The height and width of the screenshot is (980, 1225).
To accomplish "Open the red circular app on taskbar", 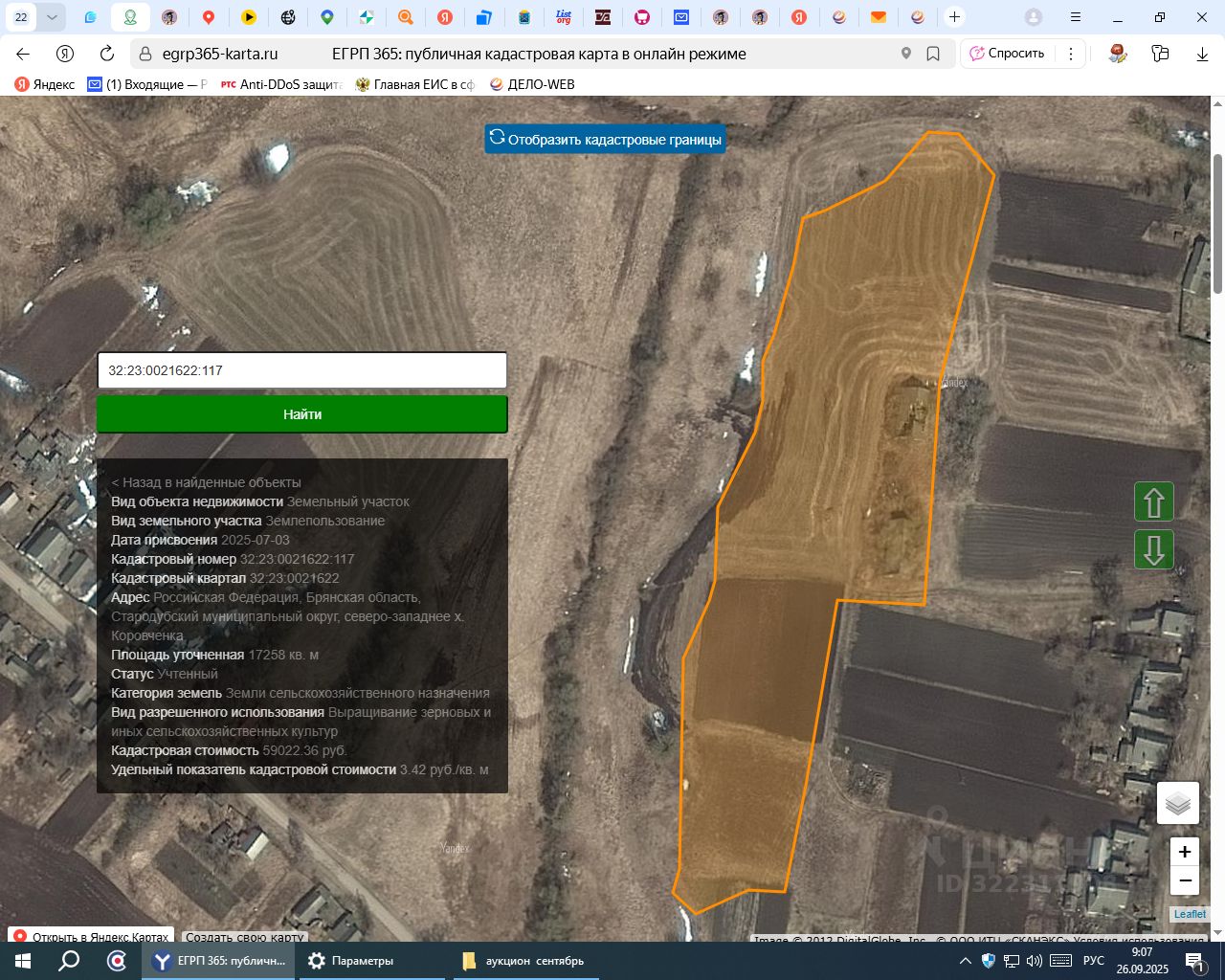I will [117, 961].
